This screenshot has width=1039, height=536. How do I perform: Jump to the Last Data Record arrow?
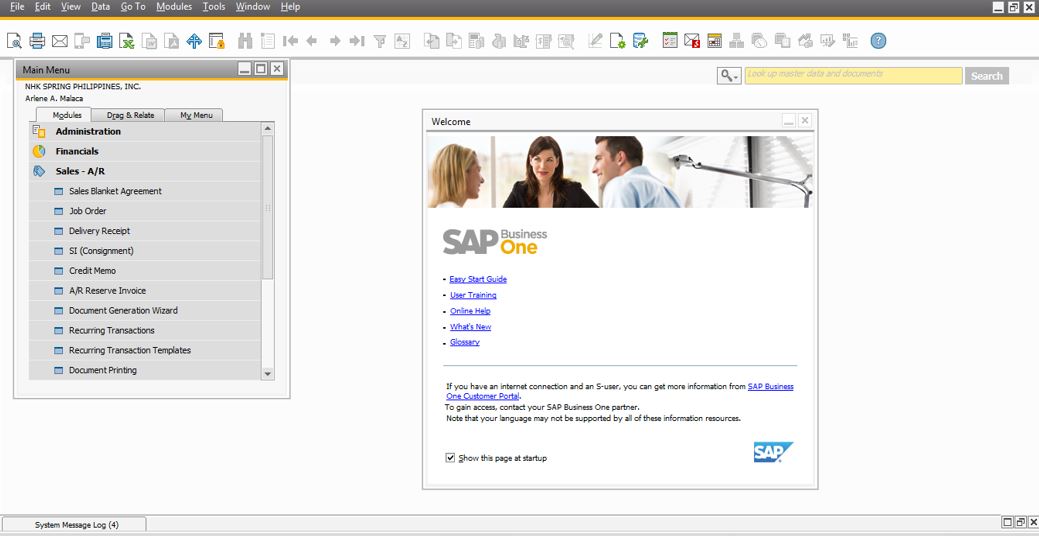point(357,41)
